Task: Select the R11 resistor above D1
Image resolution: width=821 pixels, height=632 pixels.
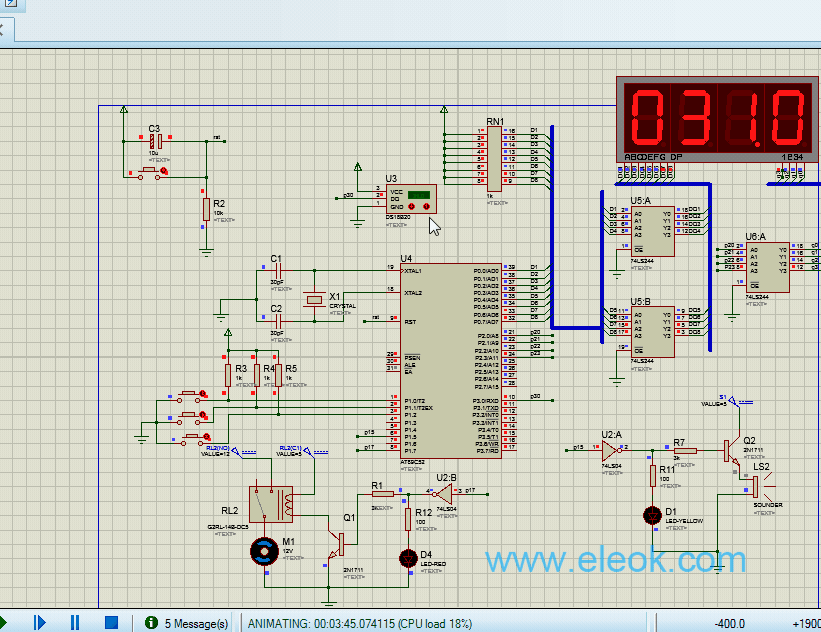Action: tap(652, 476)
